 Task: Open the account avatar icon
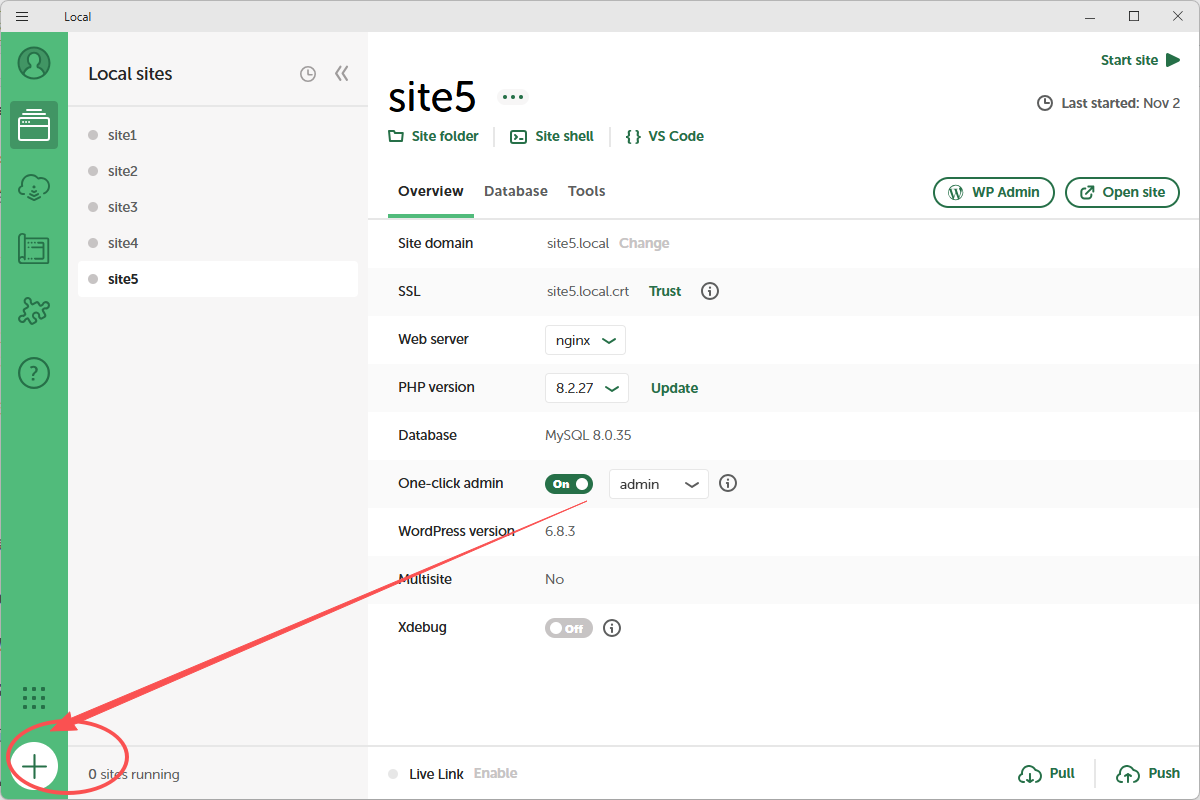[34, 63]
